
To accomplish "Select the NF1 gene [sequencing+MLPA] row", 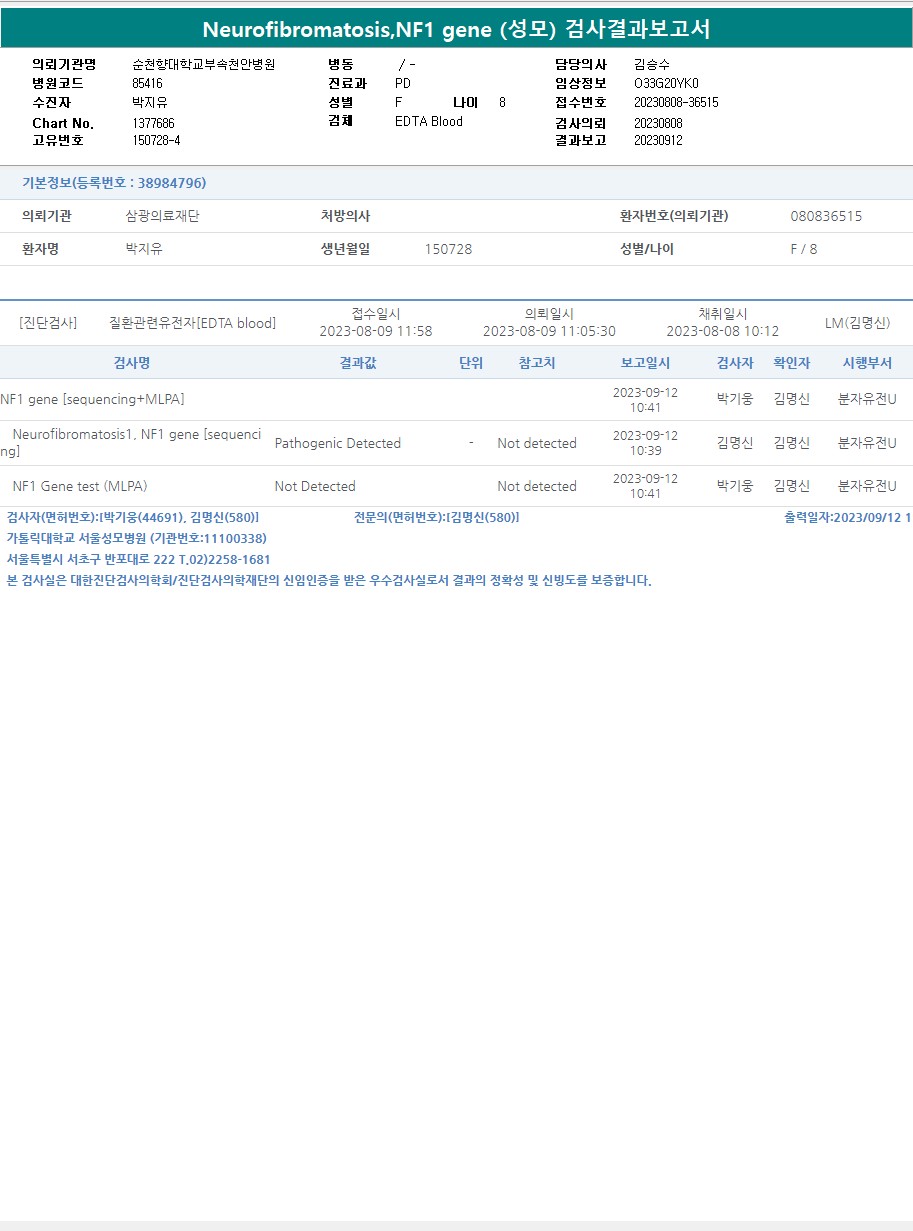I will pyautogui.click(x=456, y=400).
